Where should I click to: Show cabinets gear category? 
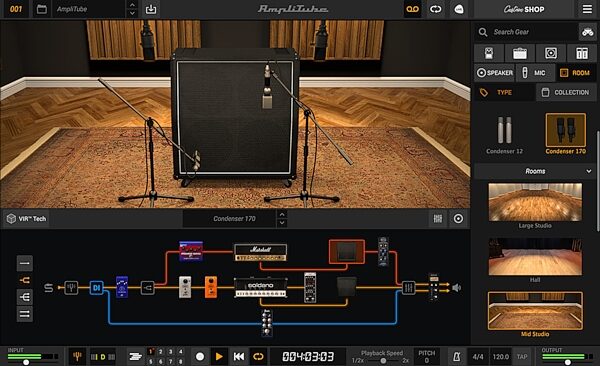click(551, 53)
